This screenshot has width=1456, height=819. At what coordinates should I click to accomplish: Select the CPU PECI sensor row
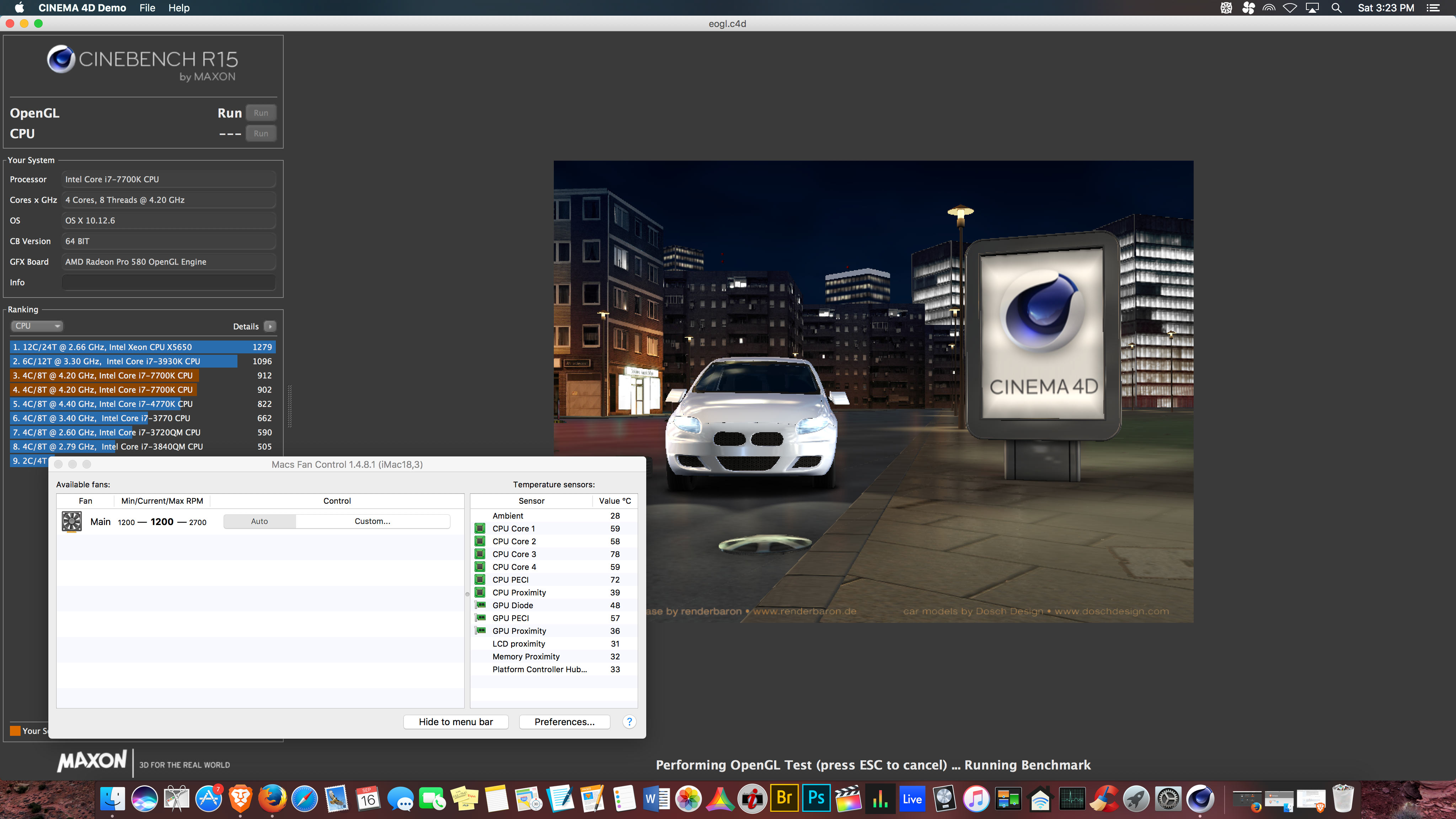tap(554, 579)
